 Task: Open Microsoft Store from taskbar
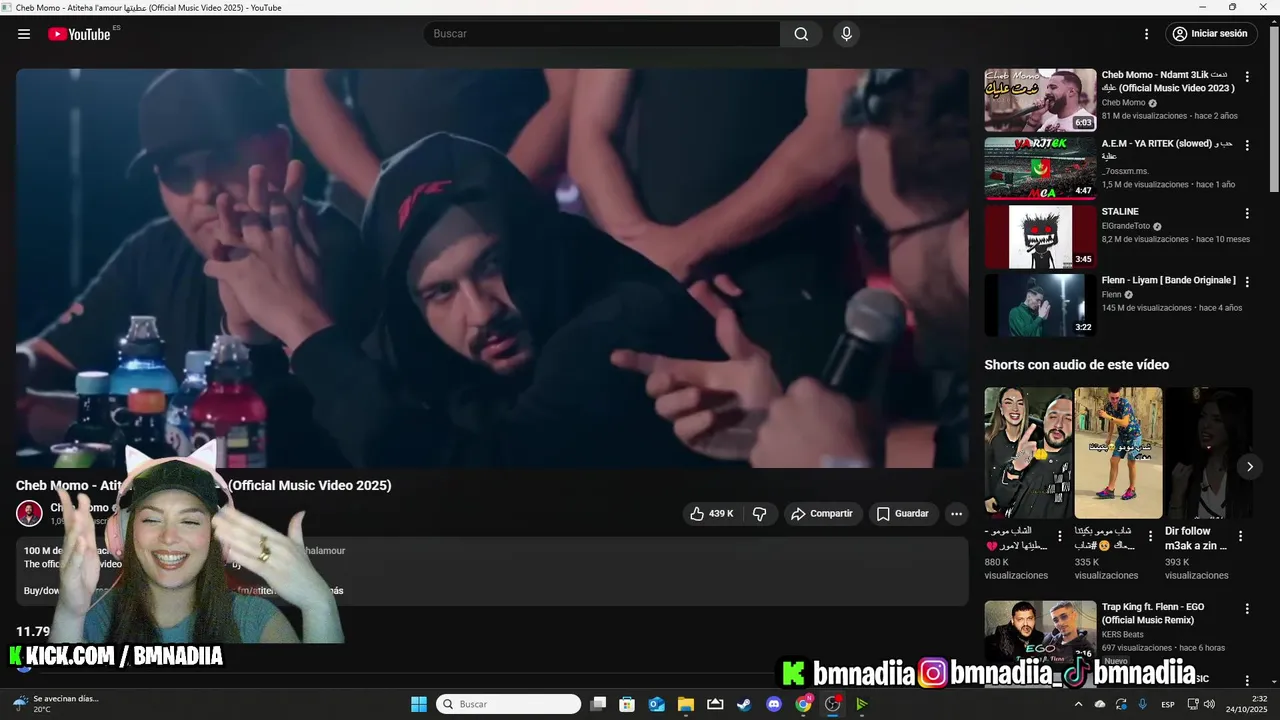(x=627, y=704)
